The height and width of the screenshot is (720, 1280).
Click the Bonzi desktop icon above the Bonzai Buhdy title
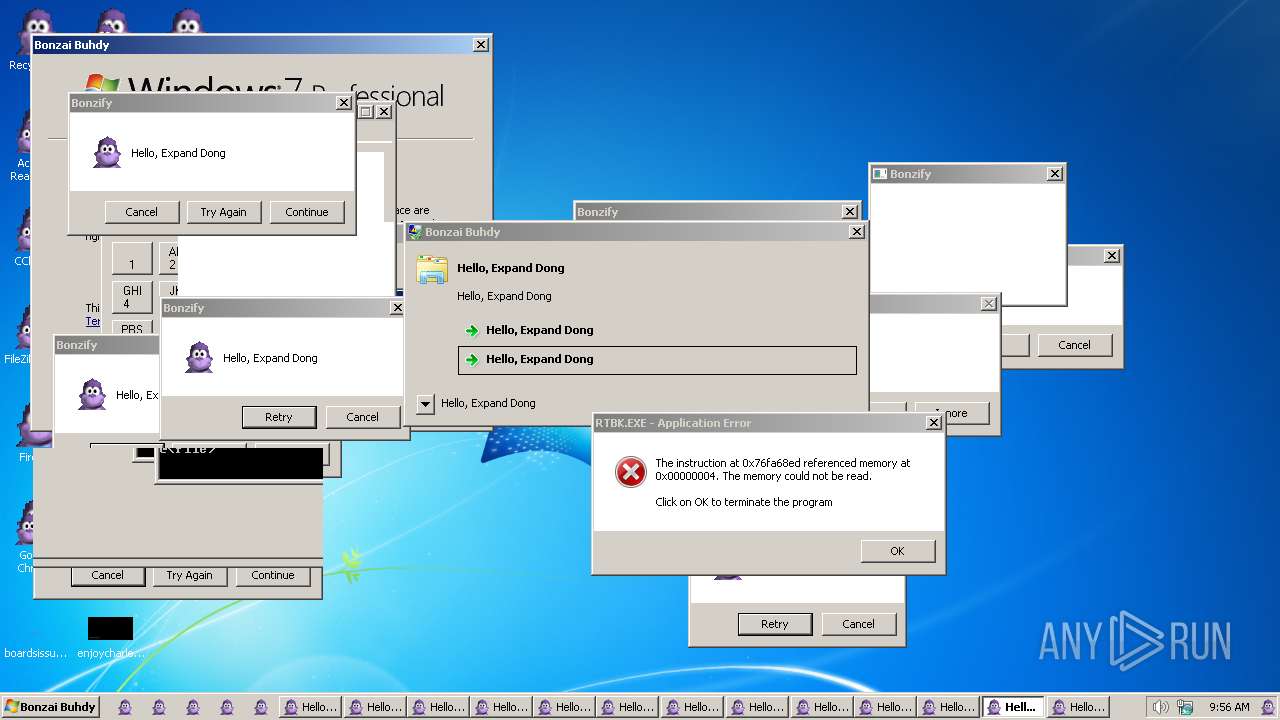[x=37, y=22]
